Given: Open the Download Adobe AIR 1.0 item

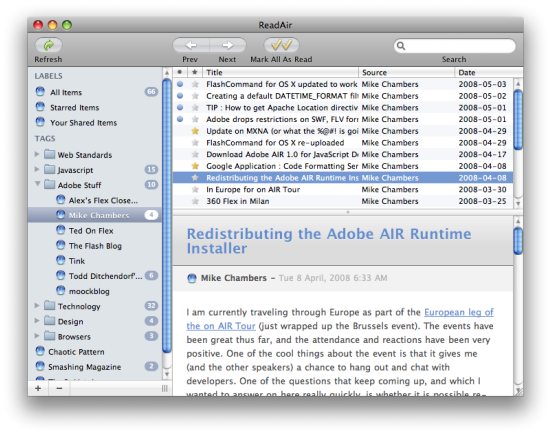Looking at the screenshot, I should click(x=342, y=154).
